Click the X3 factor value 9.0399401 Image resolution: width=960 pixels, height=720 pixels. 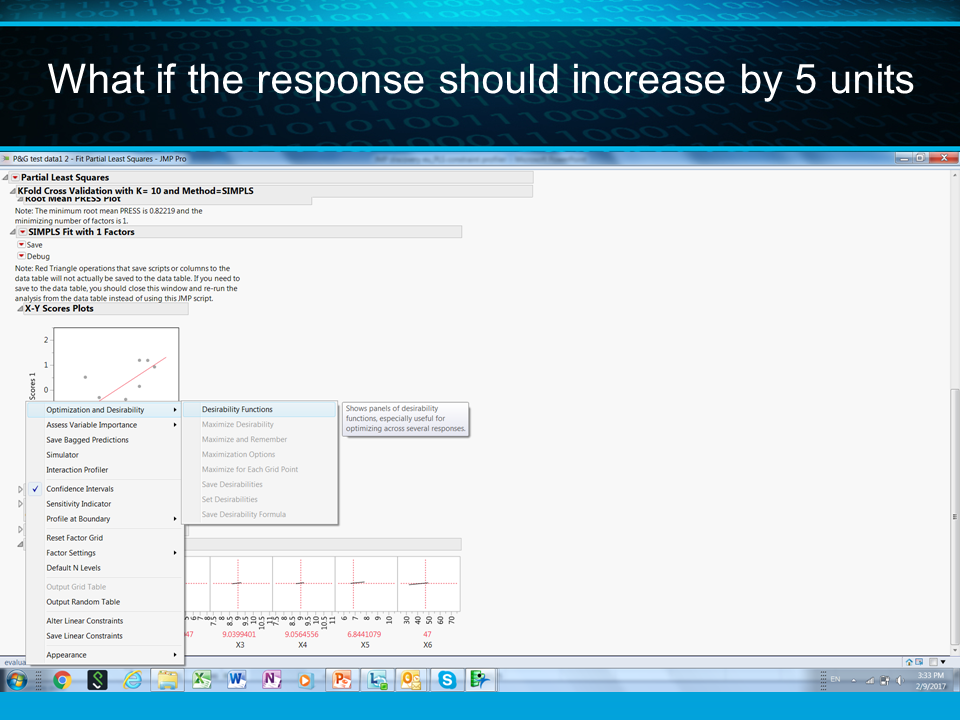(x=237, y=633)
